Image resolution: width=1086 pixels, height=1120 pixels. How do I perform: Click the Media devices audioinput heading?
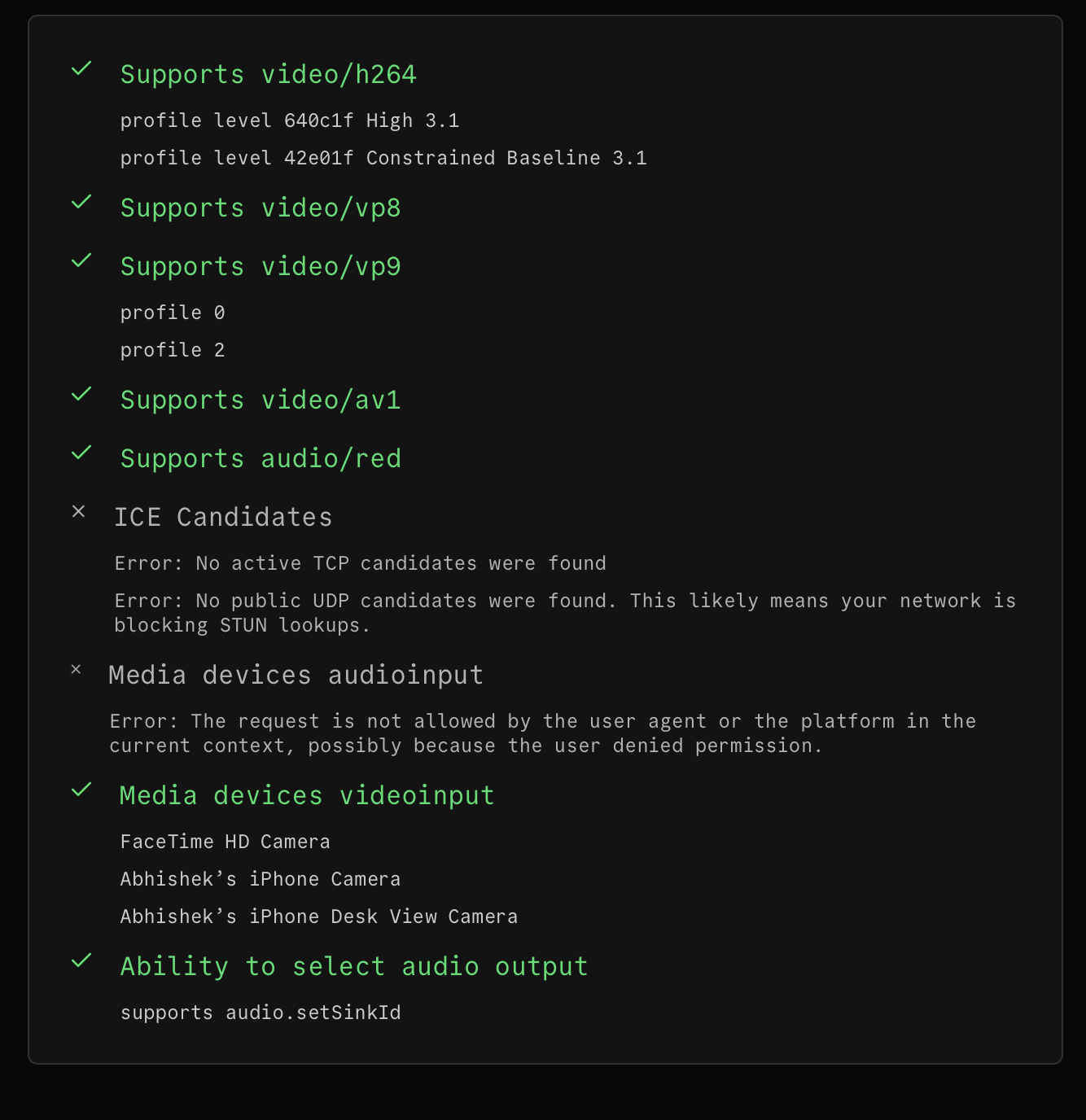pyautogui.click(x=296, y=676)
